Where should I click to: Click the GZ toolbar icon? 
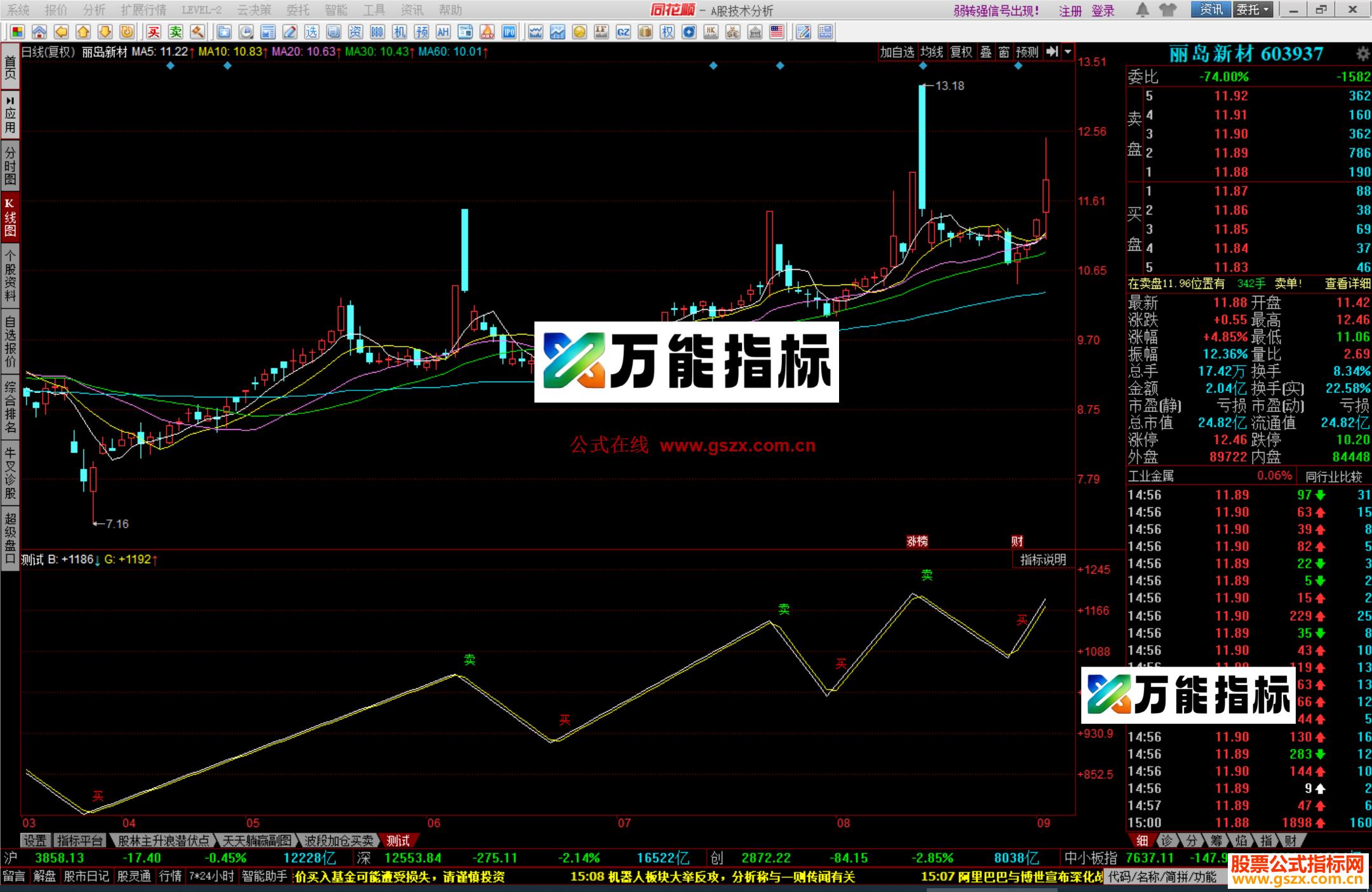coord(622,31)
